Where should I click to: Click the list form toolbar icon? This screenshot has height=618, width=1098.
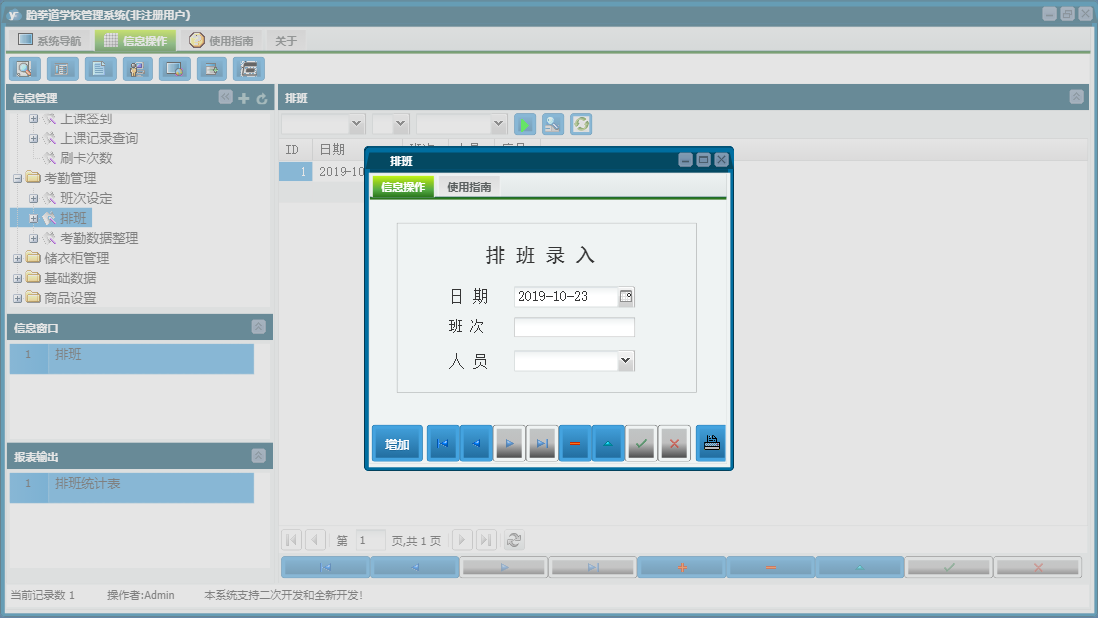tap(62, 69)
